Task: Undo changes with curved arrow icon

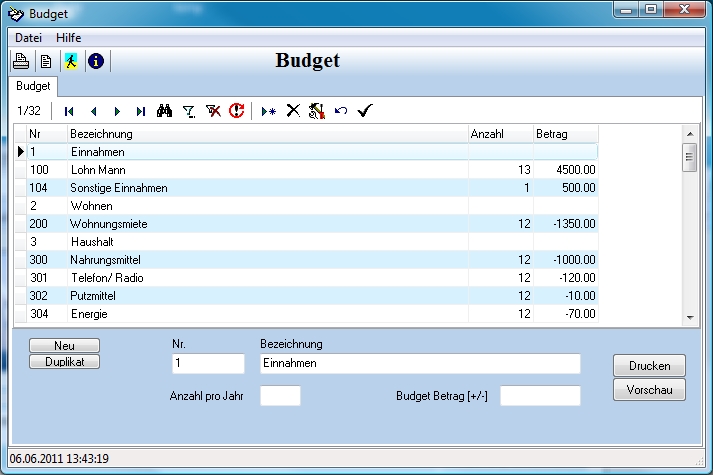Action: coord(341,110)
